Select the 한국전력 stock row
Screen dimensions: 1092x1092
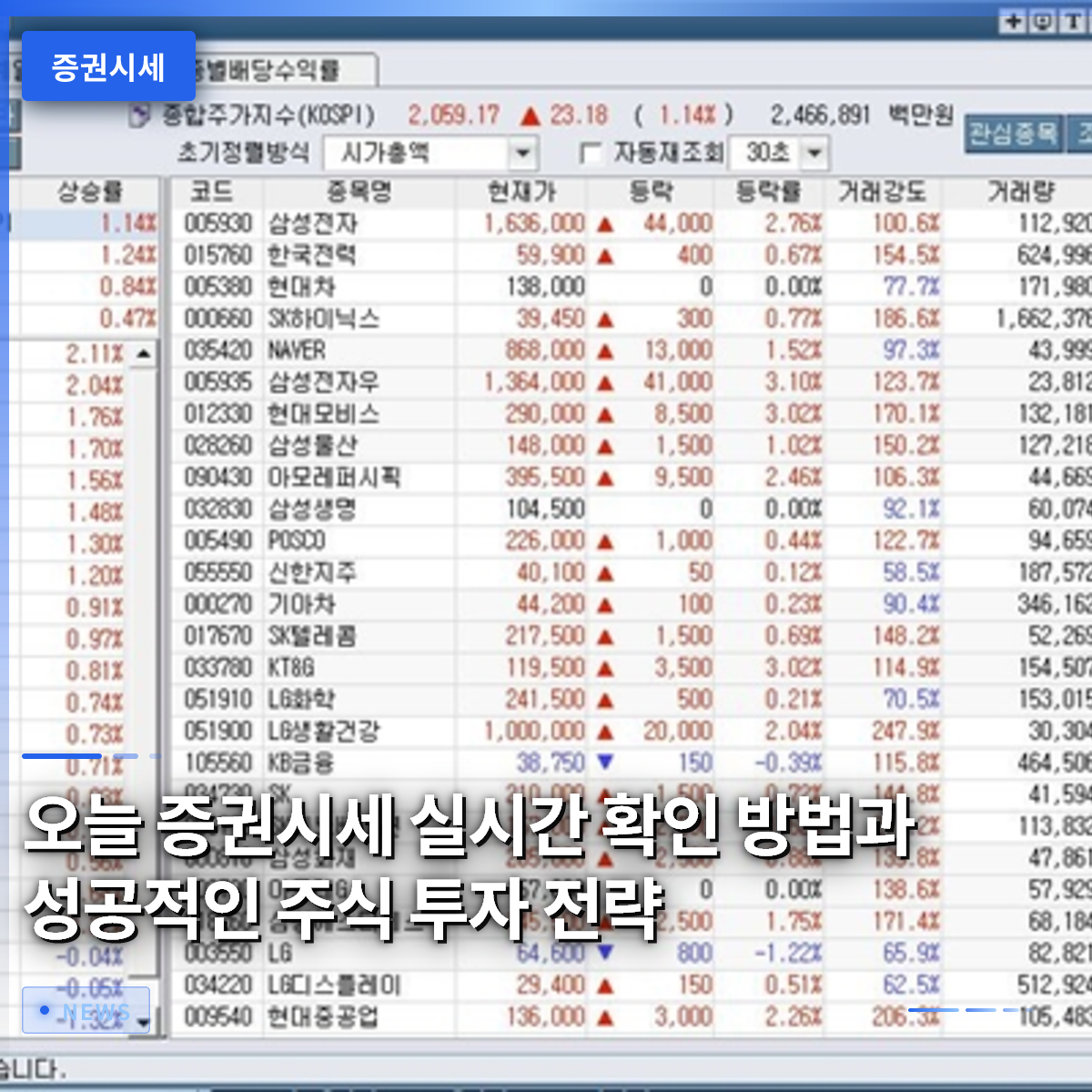click(x=632, y=256)
